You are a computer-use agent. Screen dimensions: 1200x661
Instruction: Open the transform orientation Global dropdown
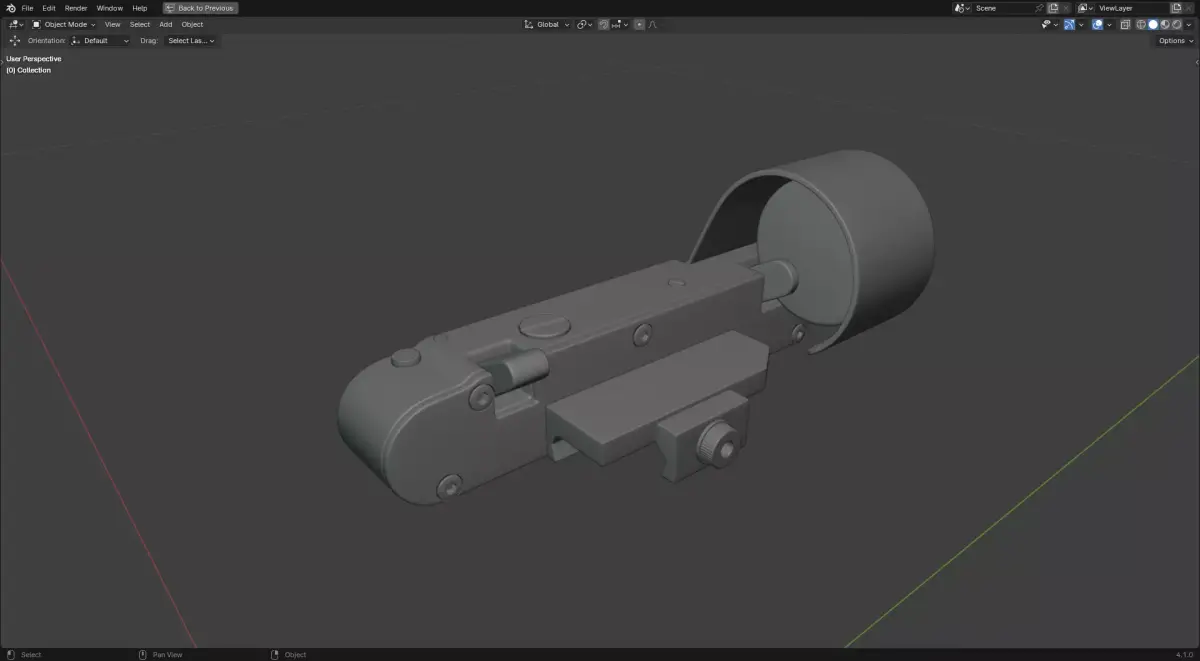[x=548, y=24]
